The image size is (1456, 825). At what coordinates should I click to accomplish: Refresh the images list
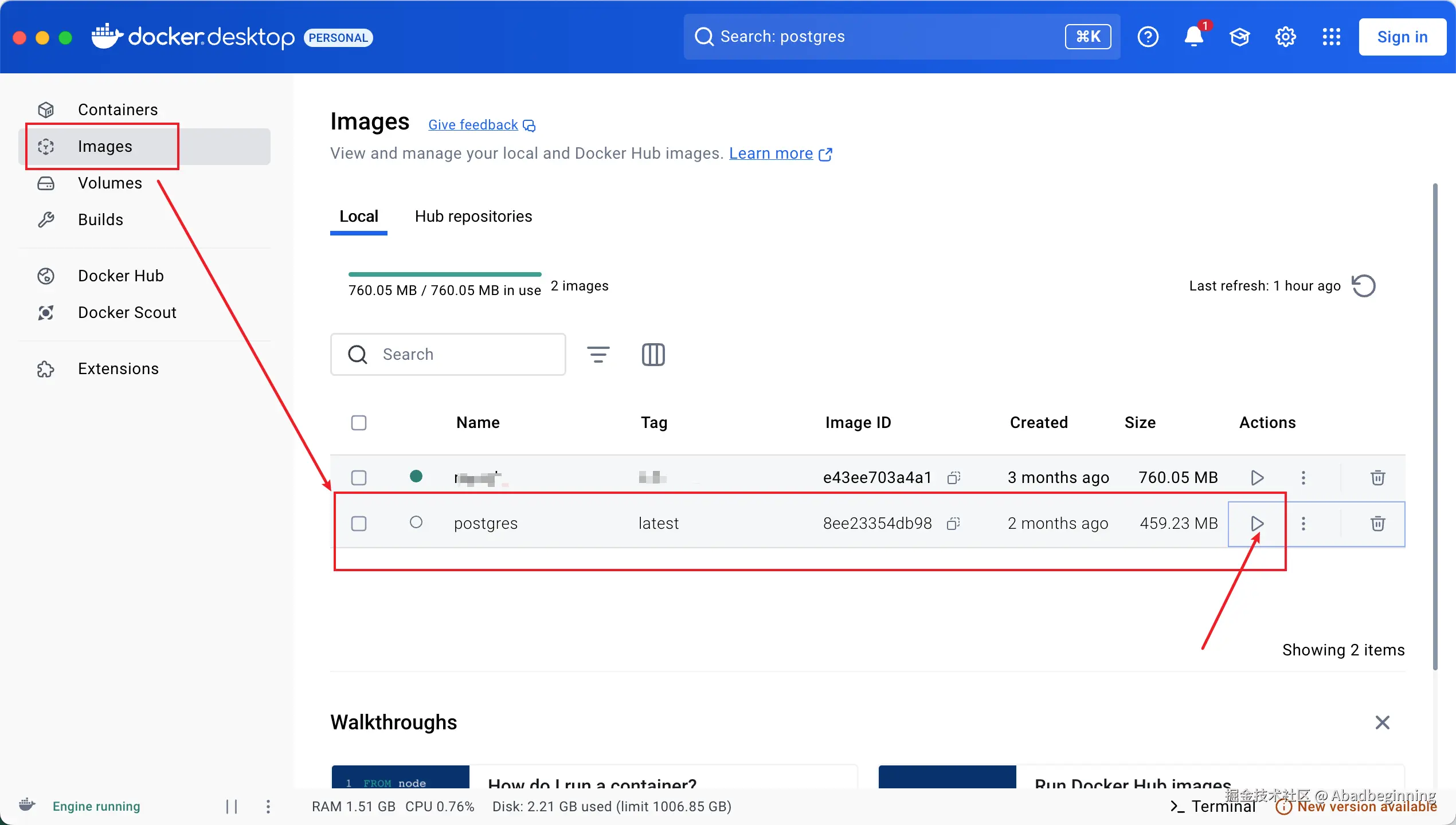1364,286
